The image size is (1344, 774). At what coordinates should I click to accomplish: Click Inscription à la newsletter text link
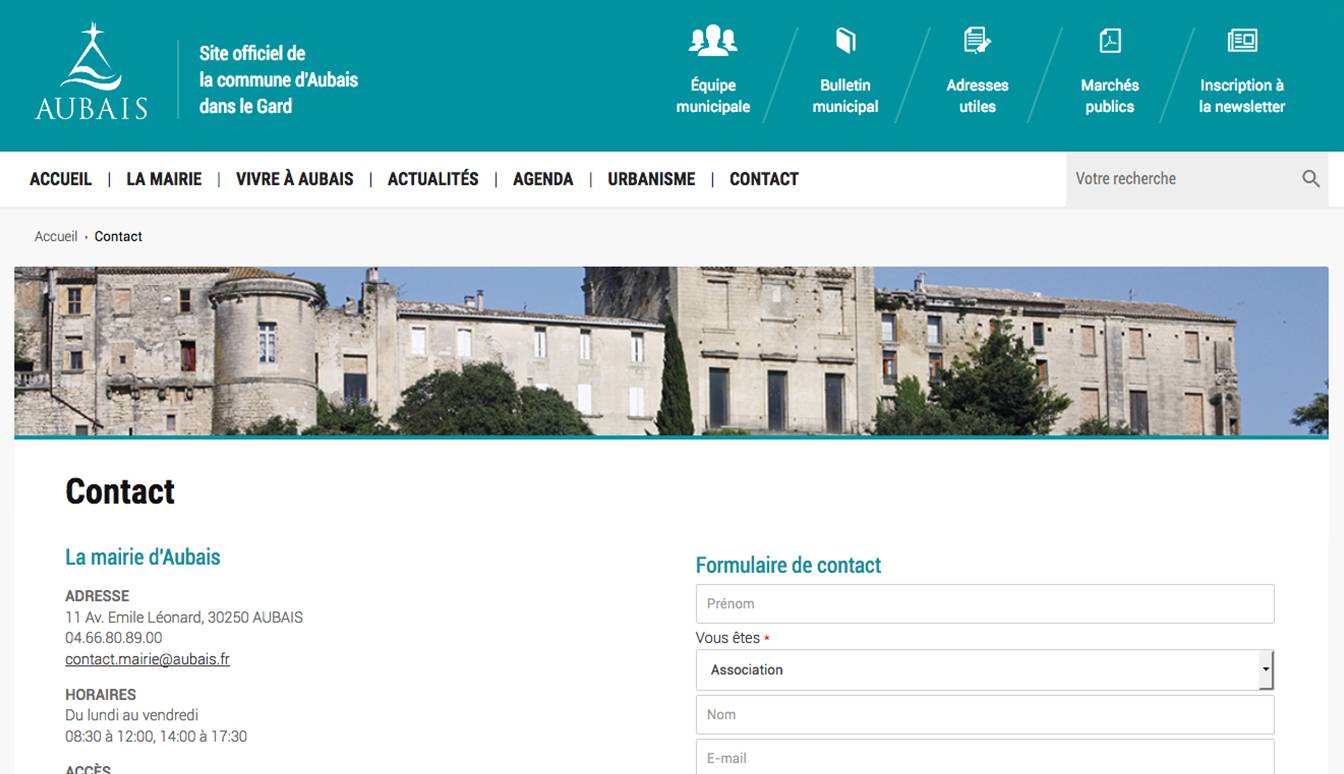[x=1242, y=96]
